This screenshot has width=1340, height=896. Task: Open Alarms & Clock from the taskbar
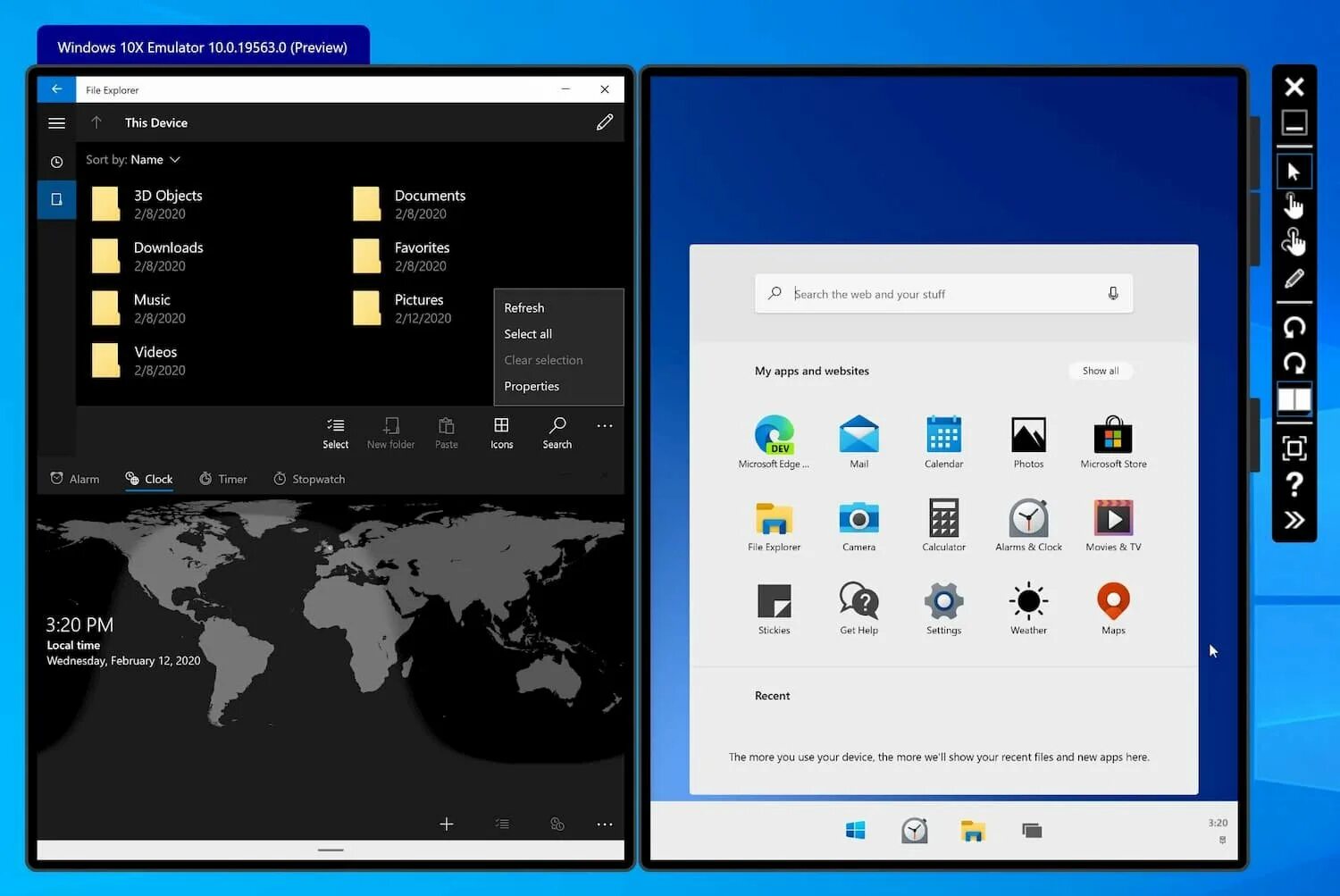pos(915,831)
